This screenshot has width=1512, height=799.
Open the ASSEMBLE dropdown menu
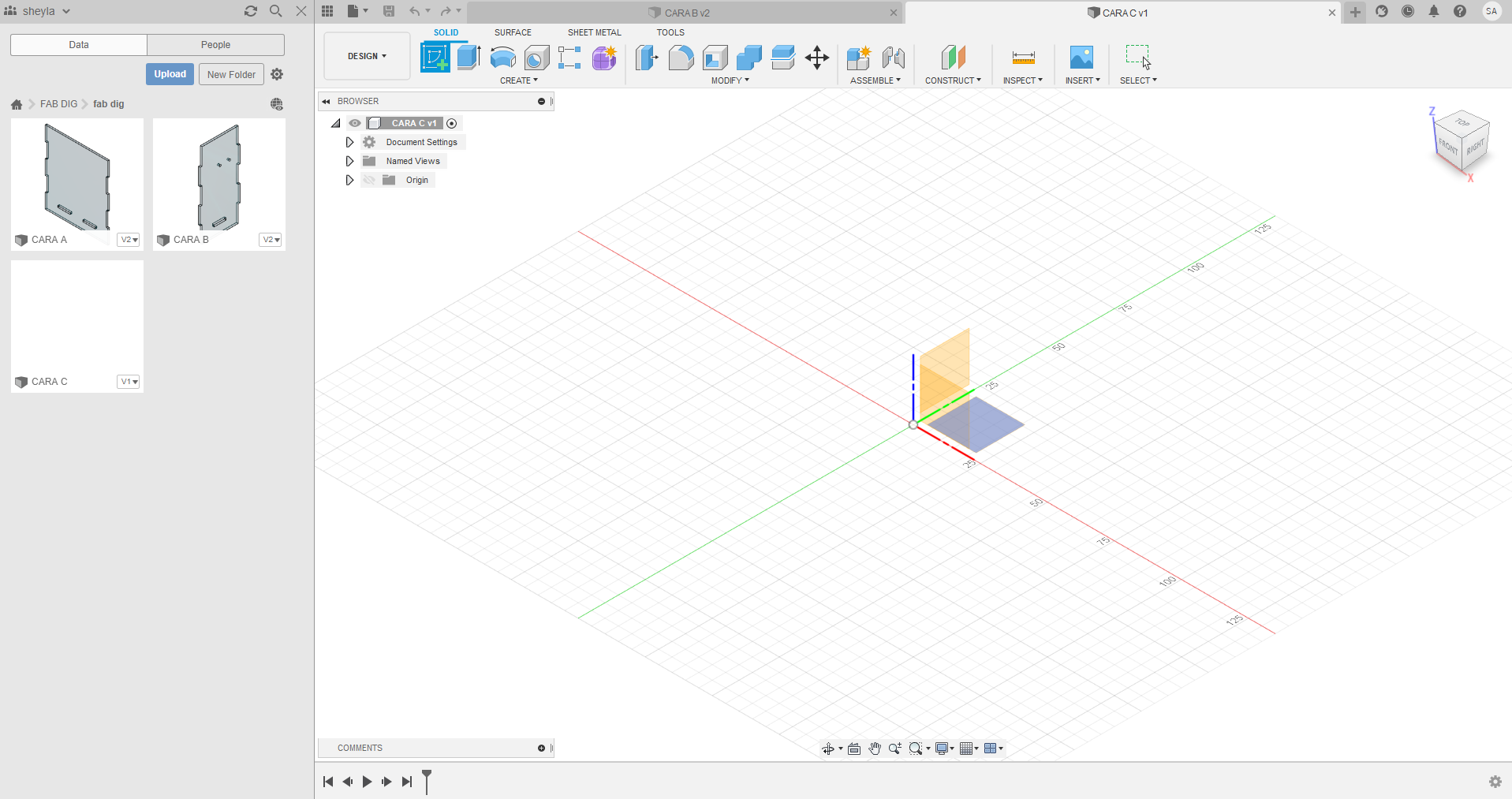[x=875, y=80]
